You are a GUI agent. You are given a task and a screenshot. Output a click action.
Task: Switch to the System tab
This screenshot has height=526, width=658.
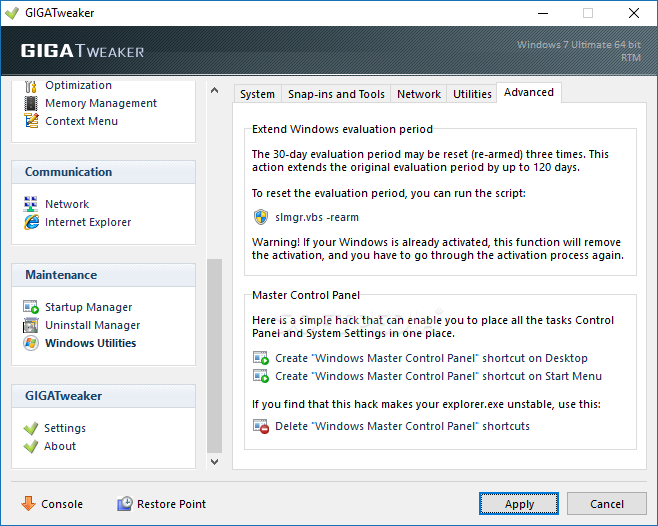[257, 94]
